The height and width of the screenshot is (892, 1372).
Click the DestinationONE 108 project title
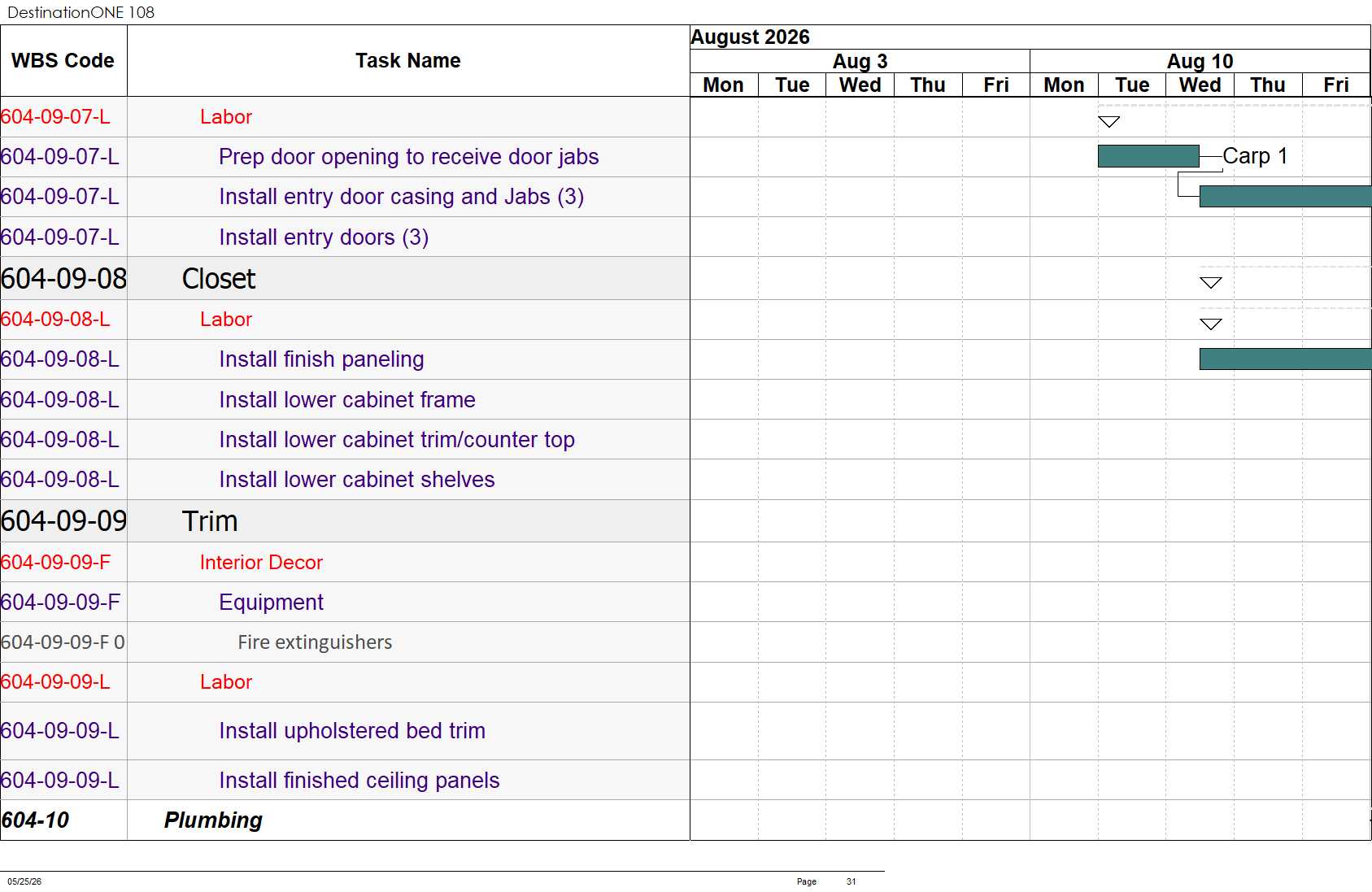(81, 12)
